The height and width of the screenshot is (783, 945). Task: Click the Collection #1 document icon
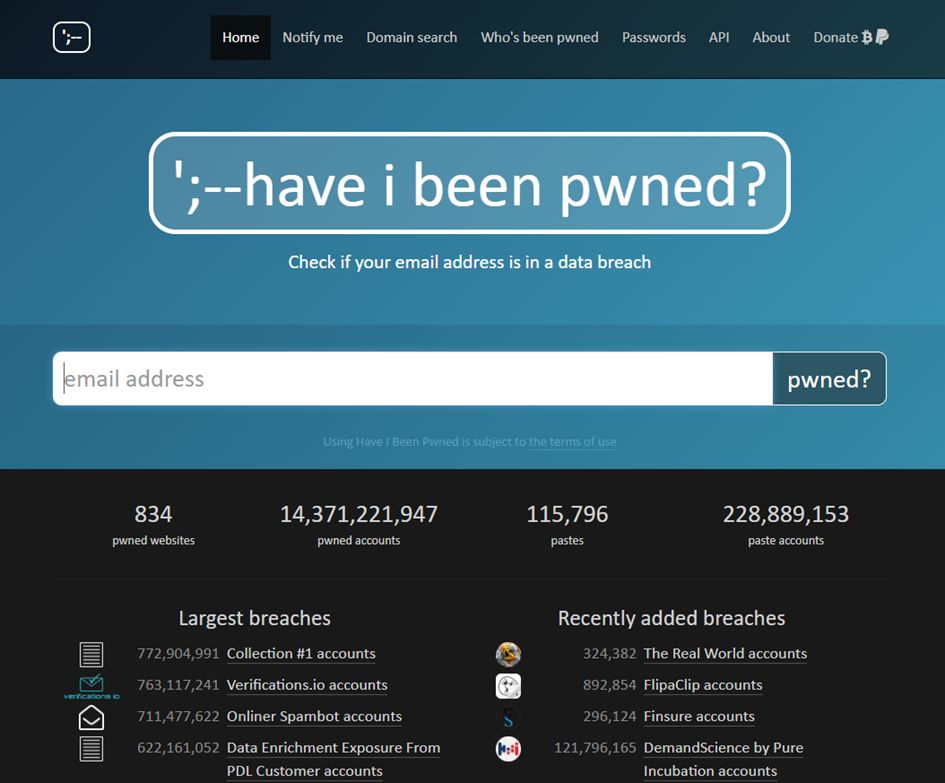[92, 654]
